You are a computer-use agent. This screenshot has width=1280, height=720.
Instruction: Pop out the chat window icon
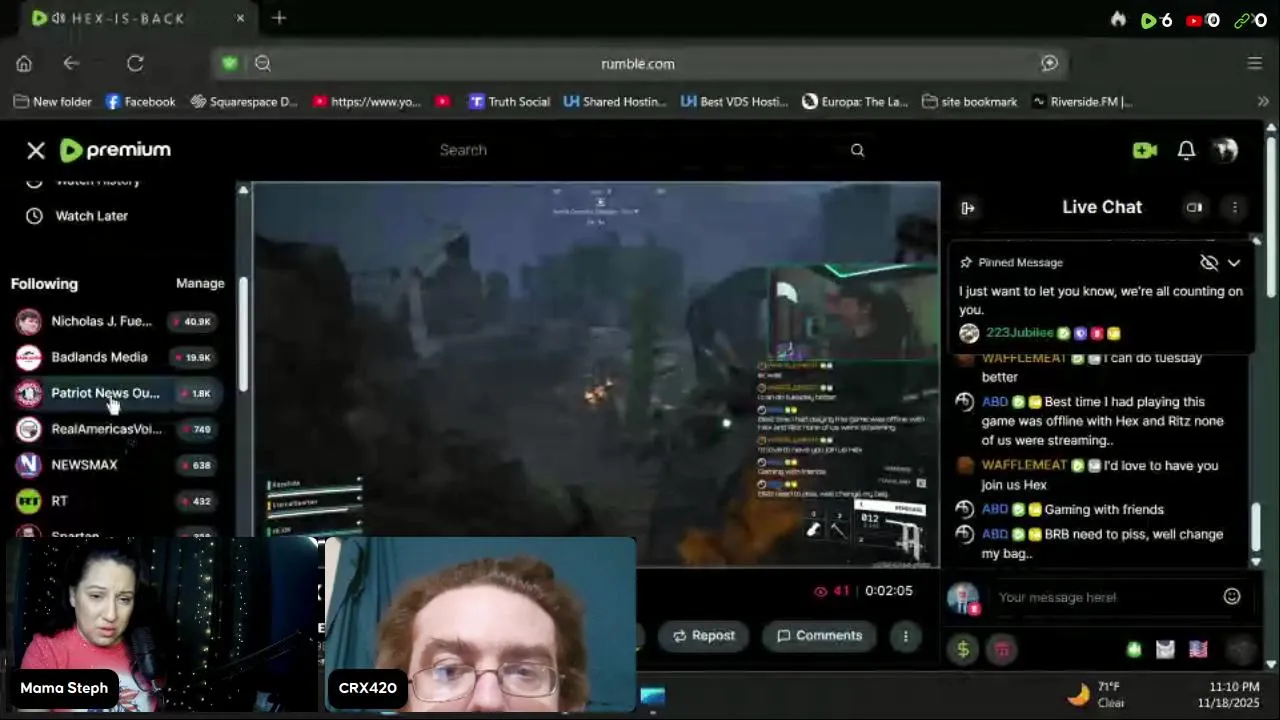[x=1194, y=207]
